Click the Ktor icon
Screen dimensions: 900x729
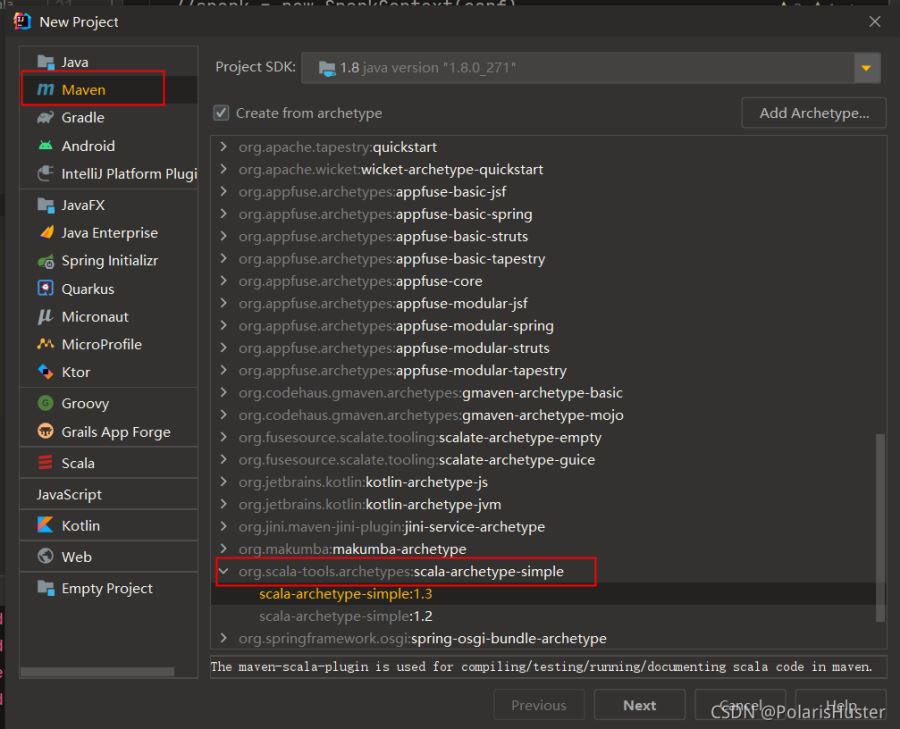[45, 371]
